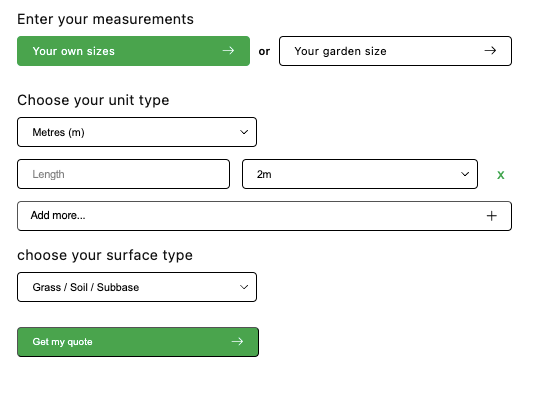Screen dimensions: 541x403
Task: Open the Grass / Soil / Subbase selector
Action: (x=137, y=287)
